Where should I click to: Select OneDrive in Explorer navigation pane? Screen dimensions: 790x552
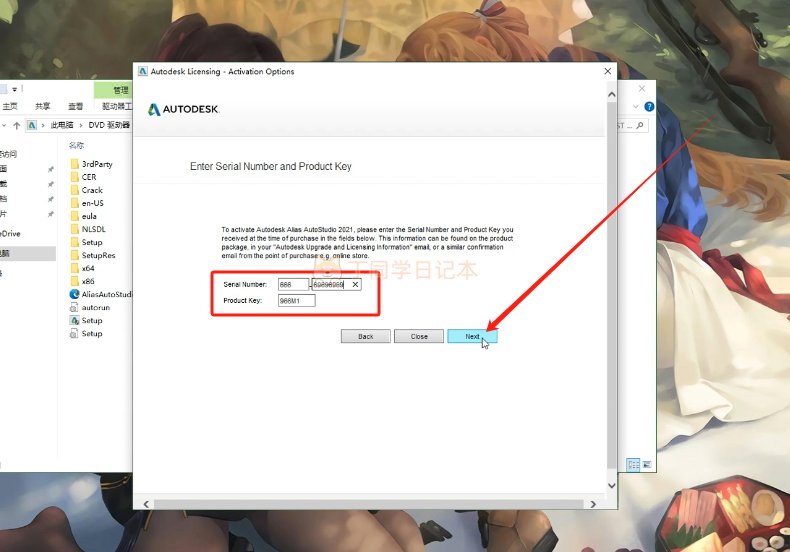(x=11, y=234)
